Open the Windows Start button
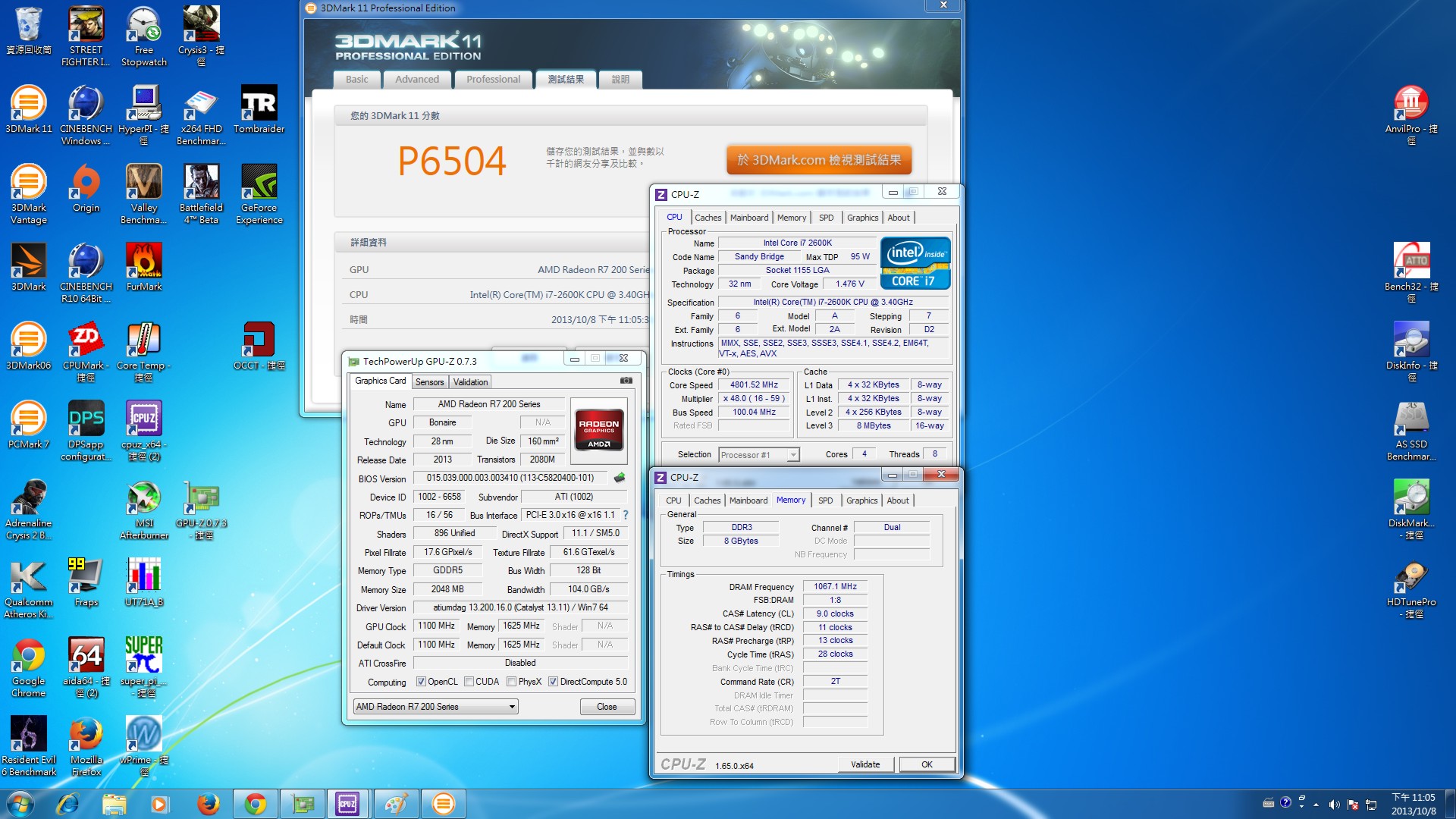The width and height of the screenshot is (1456, 819). tap(20, 804)
